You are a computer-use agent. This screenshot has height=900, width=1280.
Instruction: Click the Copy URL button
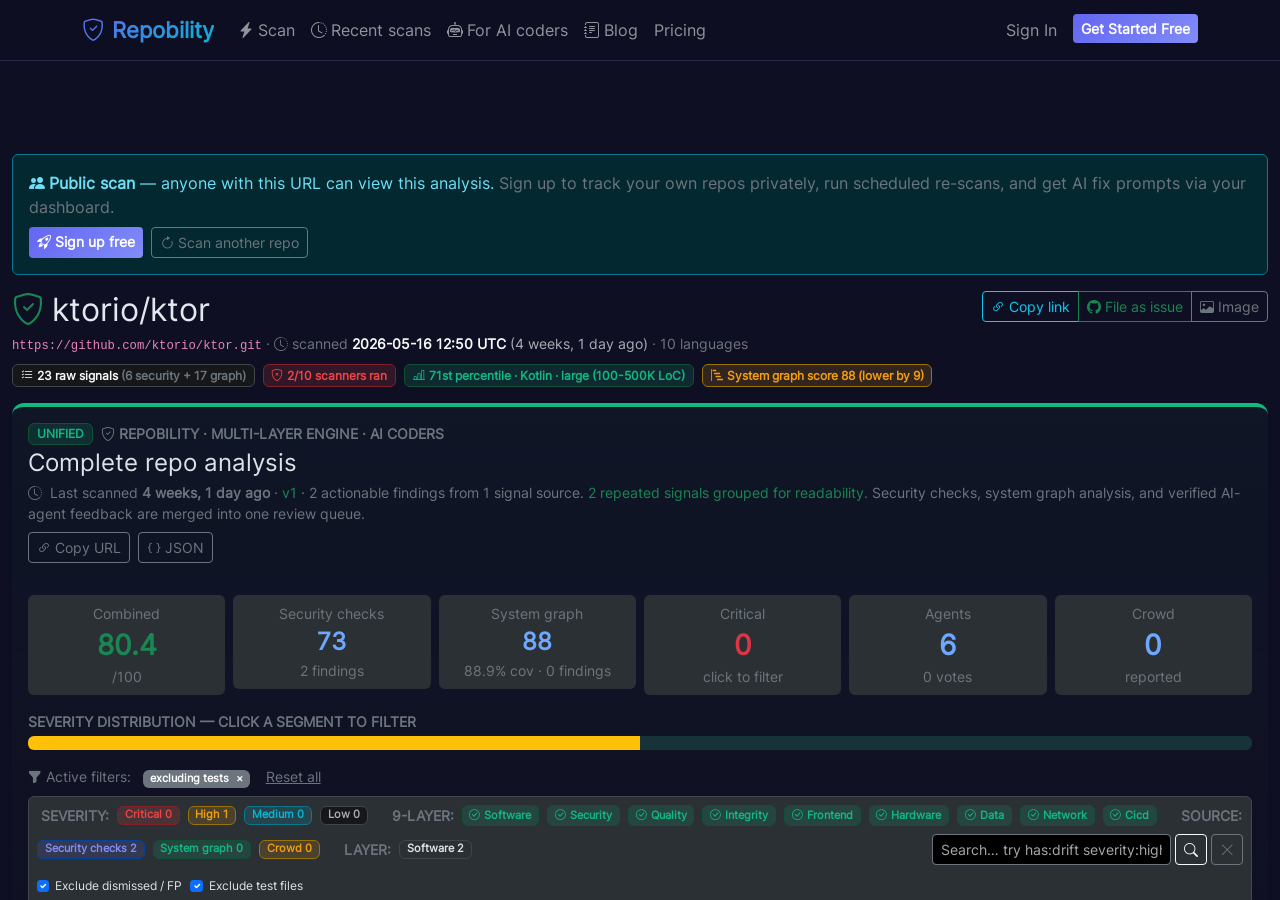(79, 547)
